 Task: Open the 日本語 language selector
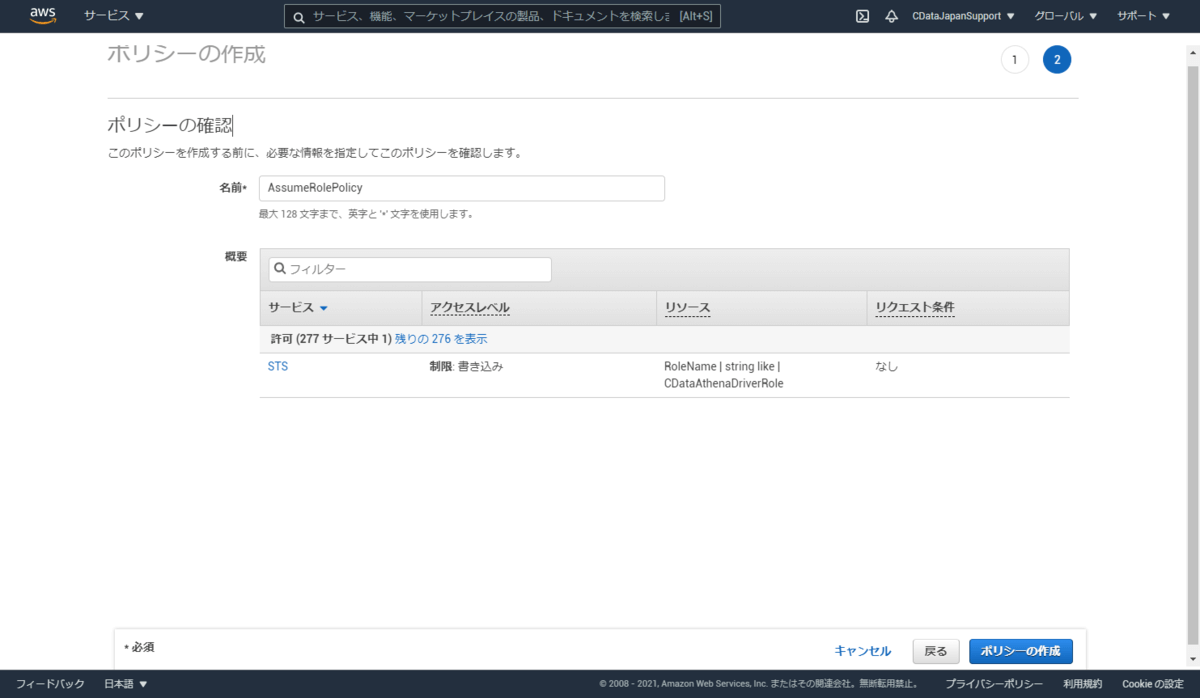[x=126, y=684]
